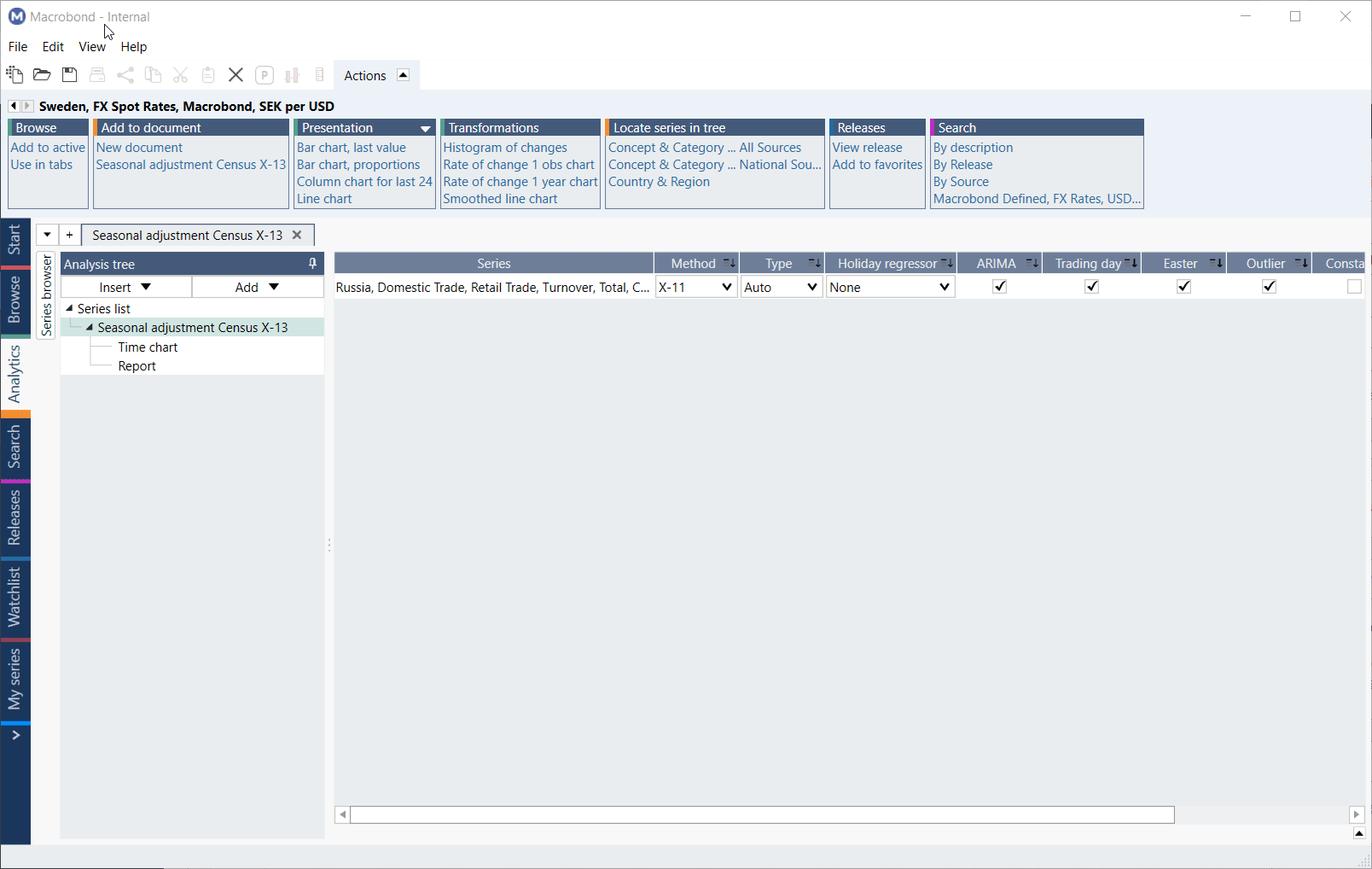1372x869 pixels.
Task: Click the X delete icon in the toolbar
Action: [x=236, y=75]
